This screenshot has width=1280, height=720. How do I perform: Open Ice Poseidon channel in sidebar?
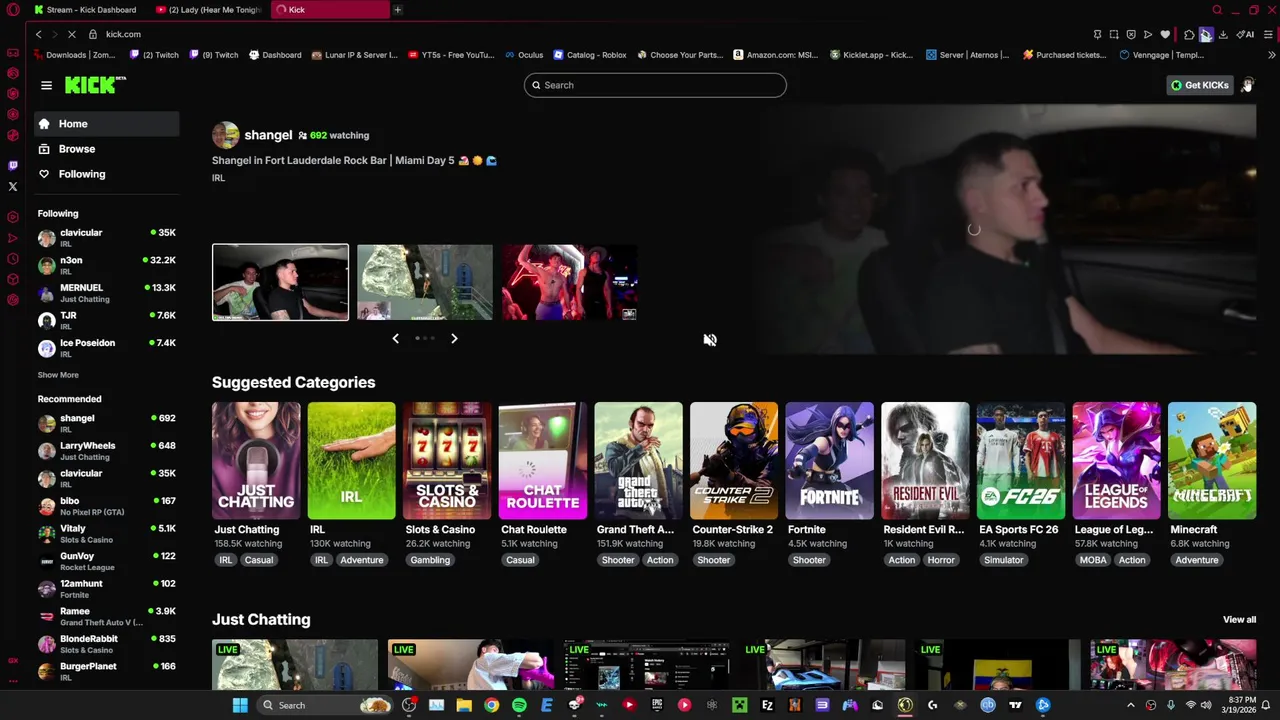107,347
